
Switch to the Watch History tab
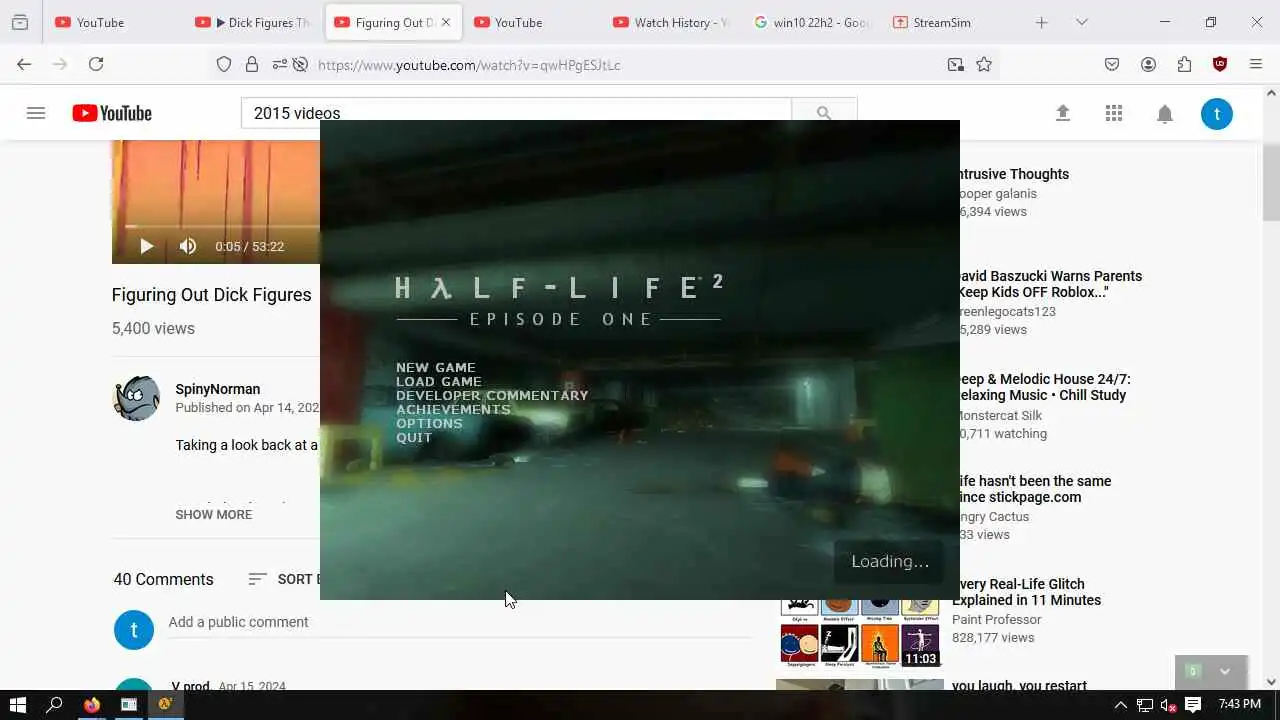(x=673, y=22)
